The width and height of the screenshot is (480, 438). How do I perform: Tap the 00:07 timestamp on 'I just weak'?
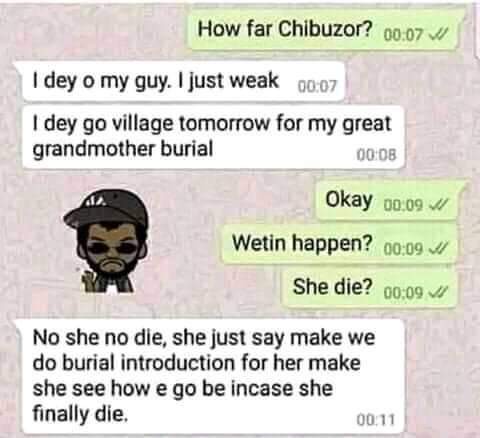click(317, 86)
